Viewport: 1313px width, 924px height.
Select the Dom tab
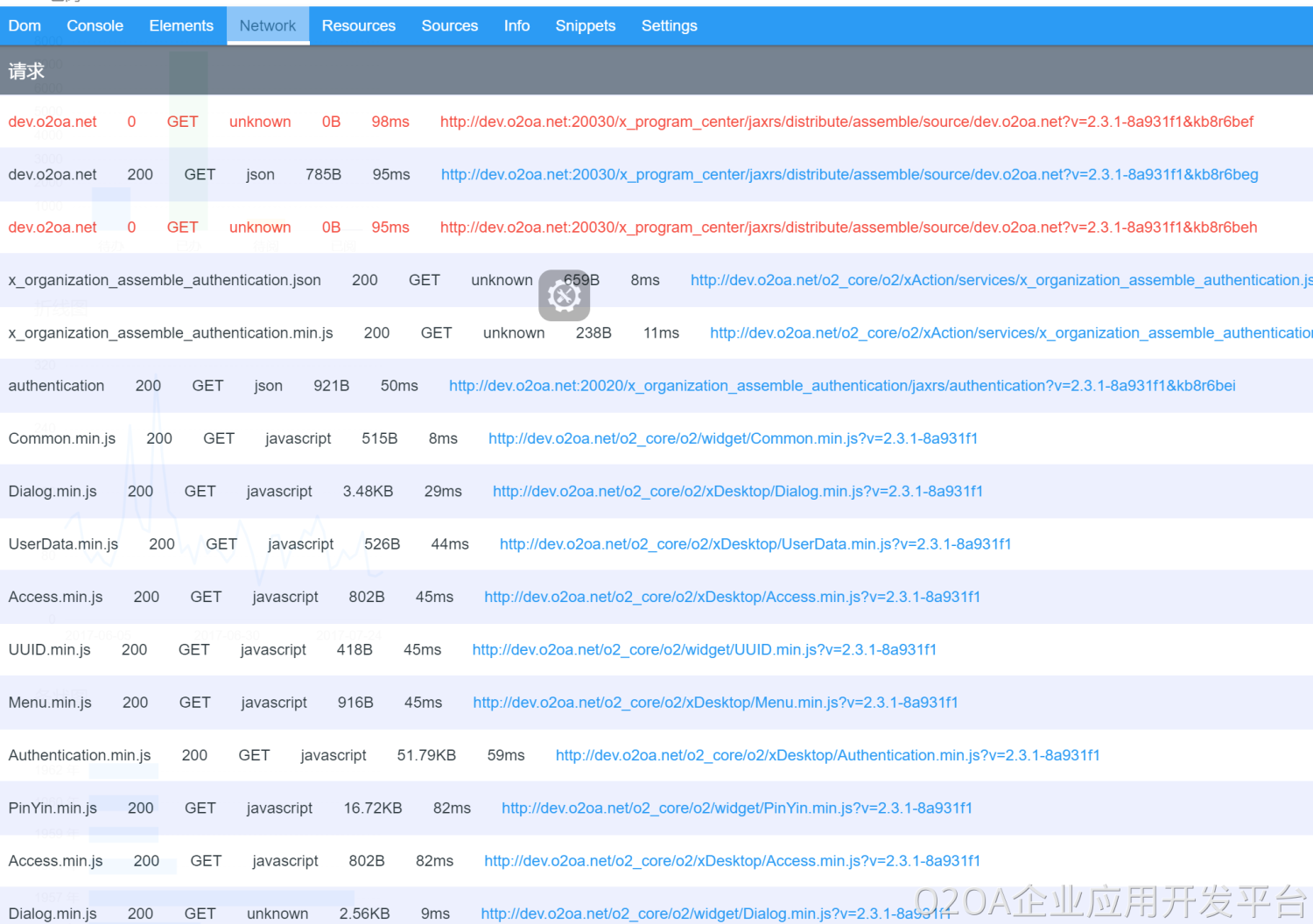[25, 26]
